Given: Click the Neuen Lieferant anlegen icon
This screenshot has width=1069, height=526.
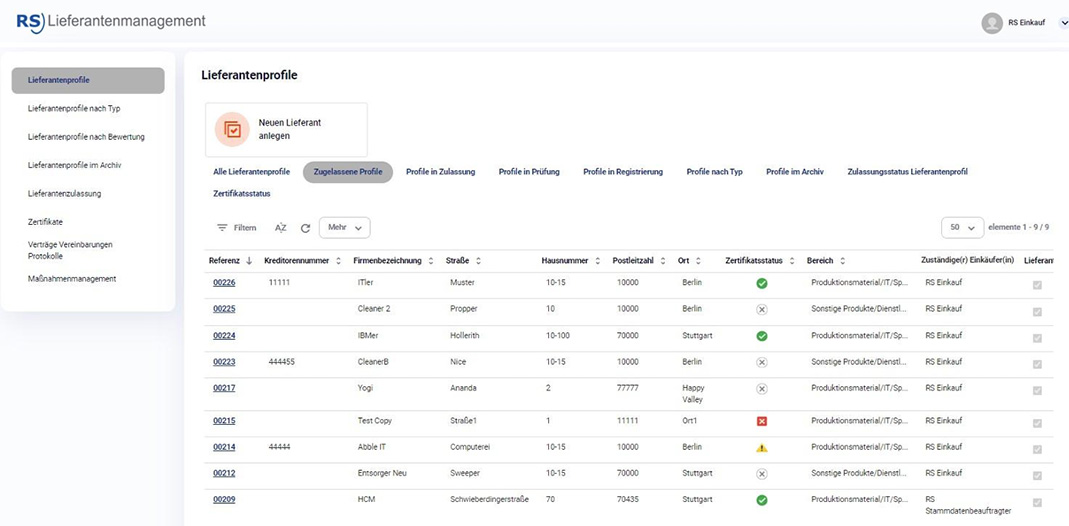Looking at the screenshot, I should tap(232, 129).
